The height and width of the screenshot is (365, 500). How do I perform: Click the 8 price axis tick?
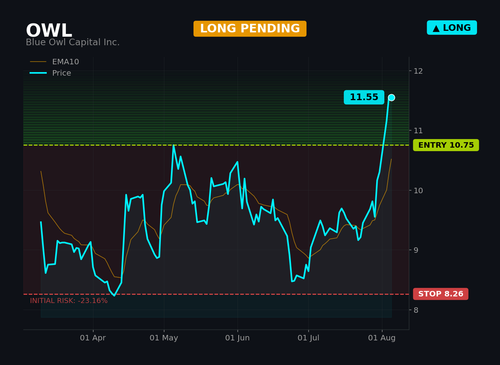(416, 310)
